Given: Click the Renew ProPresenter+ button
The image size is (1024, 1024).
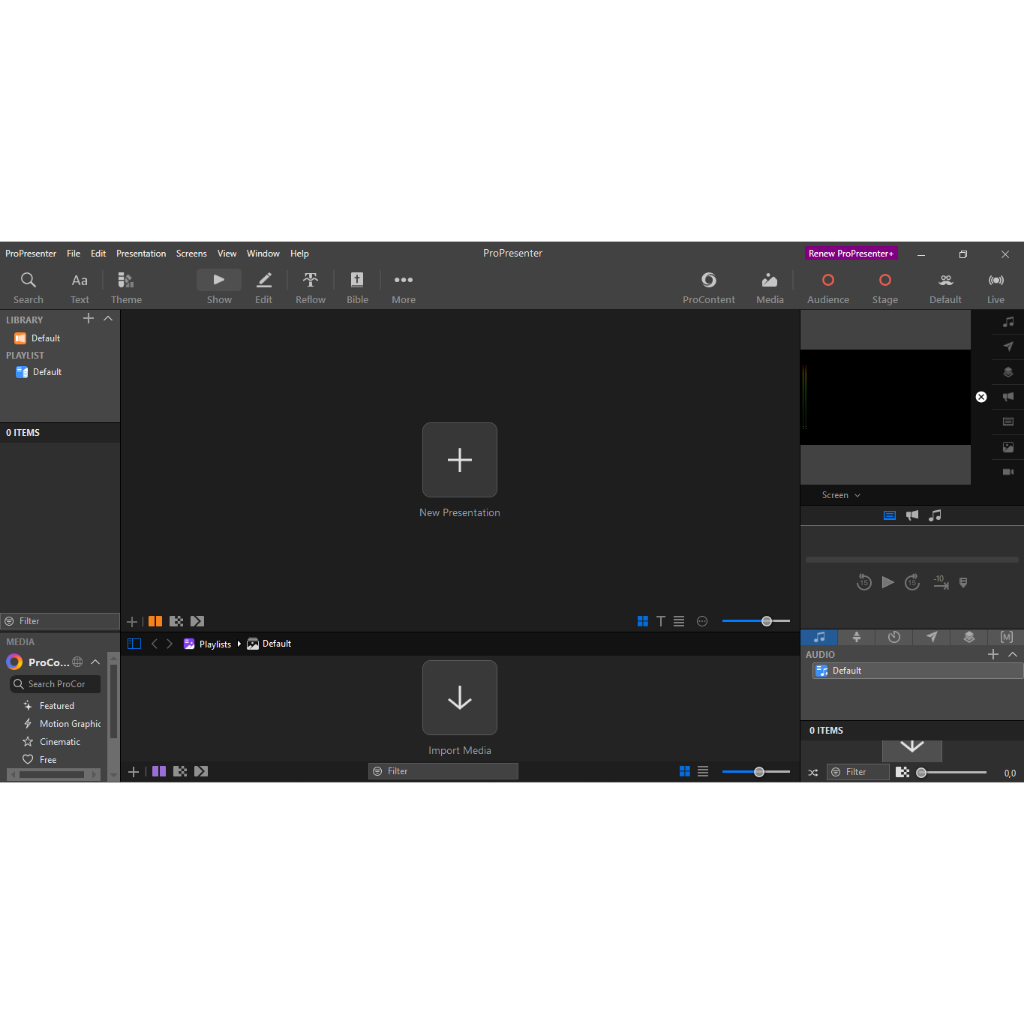Looking at the screenshot, I should coord(851,253).
